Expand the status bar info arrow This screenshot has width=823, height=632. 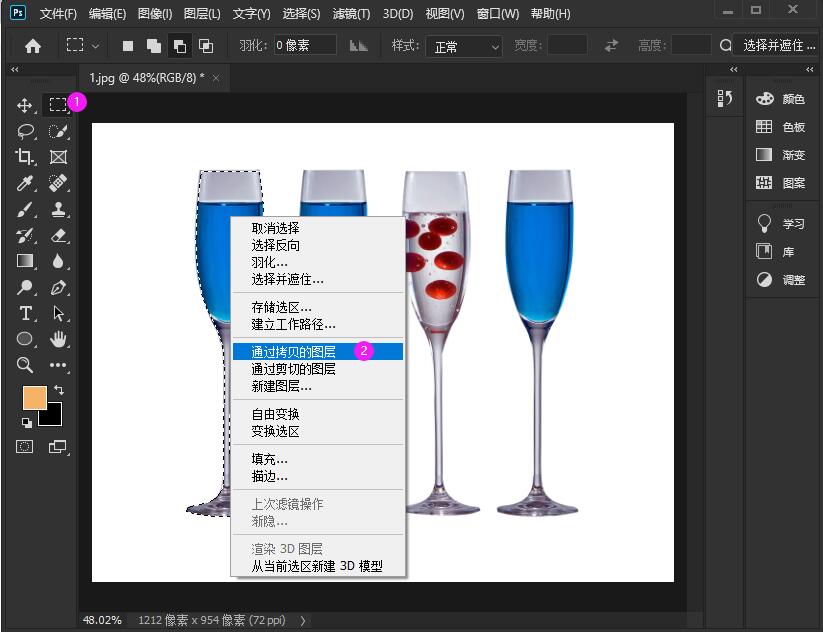pyautogui.click(x=303, y=620)
